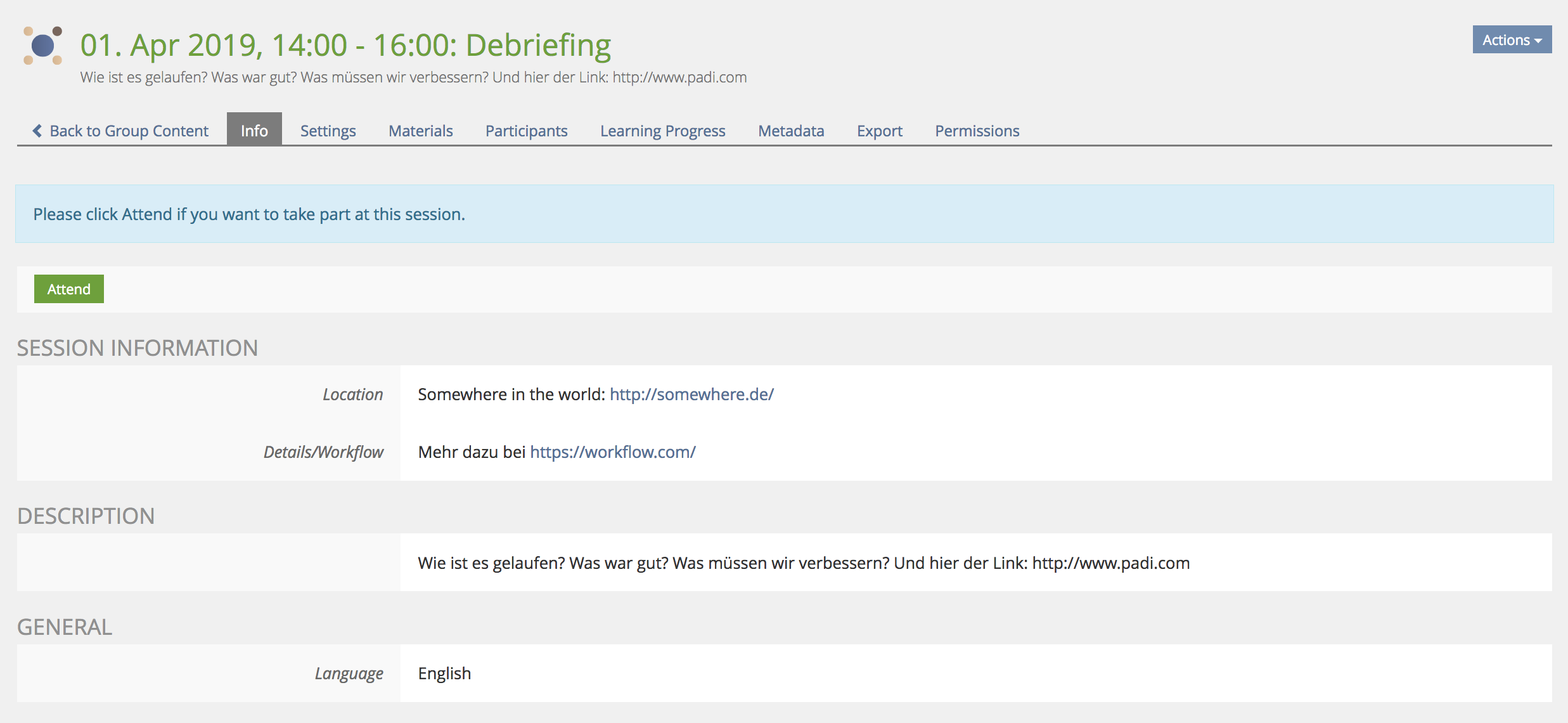Select the Info tab
Screen dimensions: 1568x723
tap(254, 131)
